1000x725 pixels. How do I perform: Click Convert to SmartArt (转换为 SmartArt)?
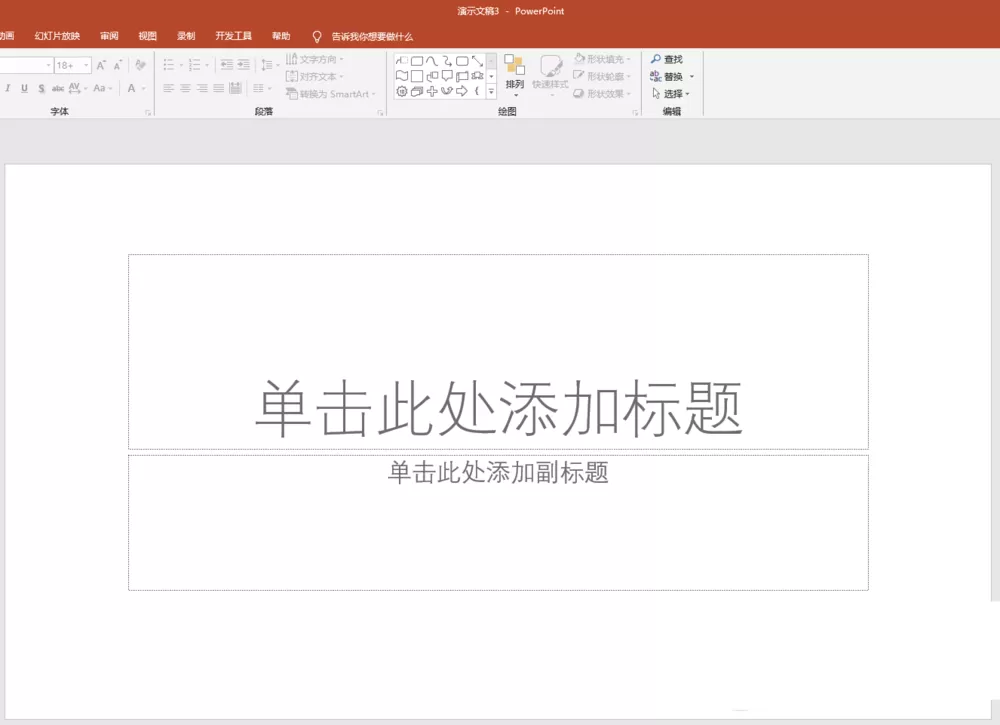[331, 94]
